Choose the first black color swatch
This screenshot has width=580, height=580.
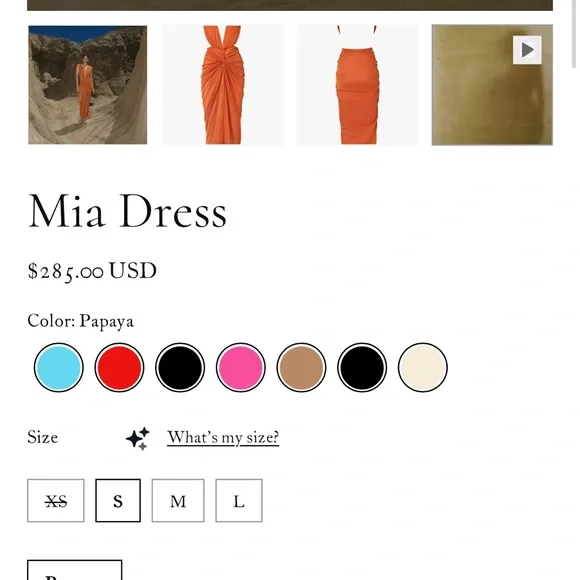point(180,367)
